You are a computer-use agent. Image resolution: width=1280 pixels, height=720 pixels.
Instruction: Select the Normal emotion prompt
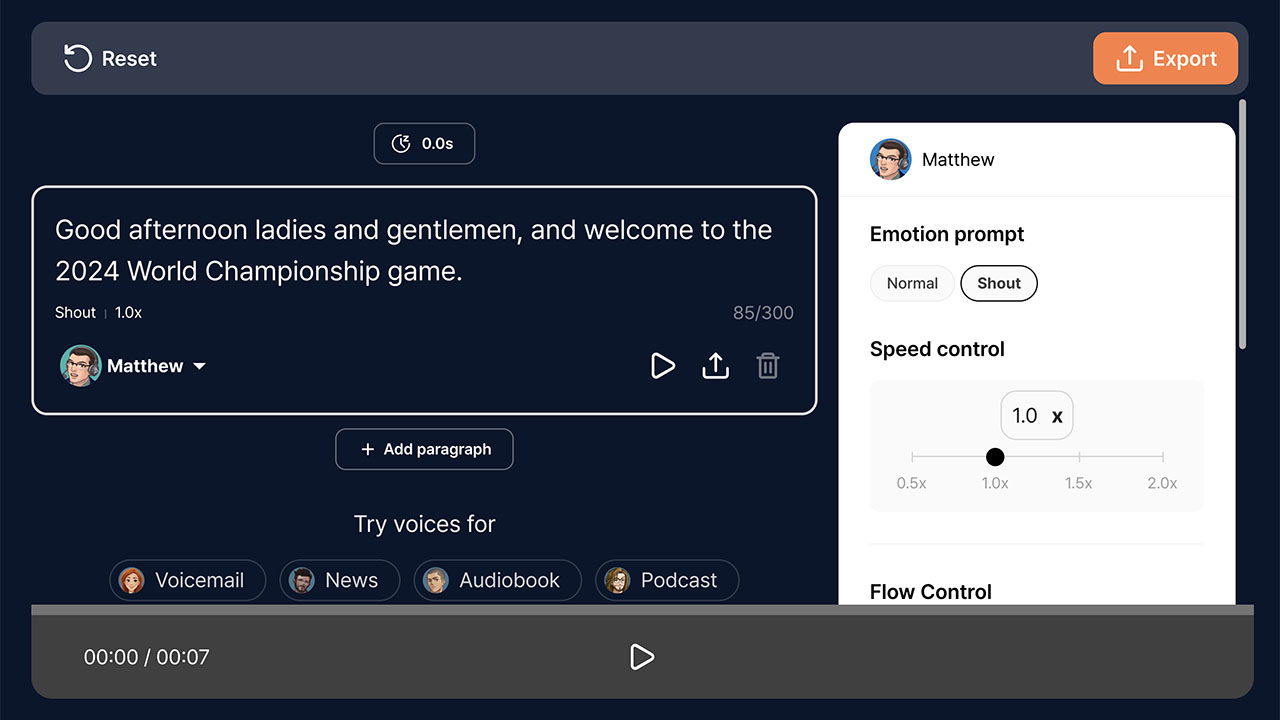coord(911,283)
